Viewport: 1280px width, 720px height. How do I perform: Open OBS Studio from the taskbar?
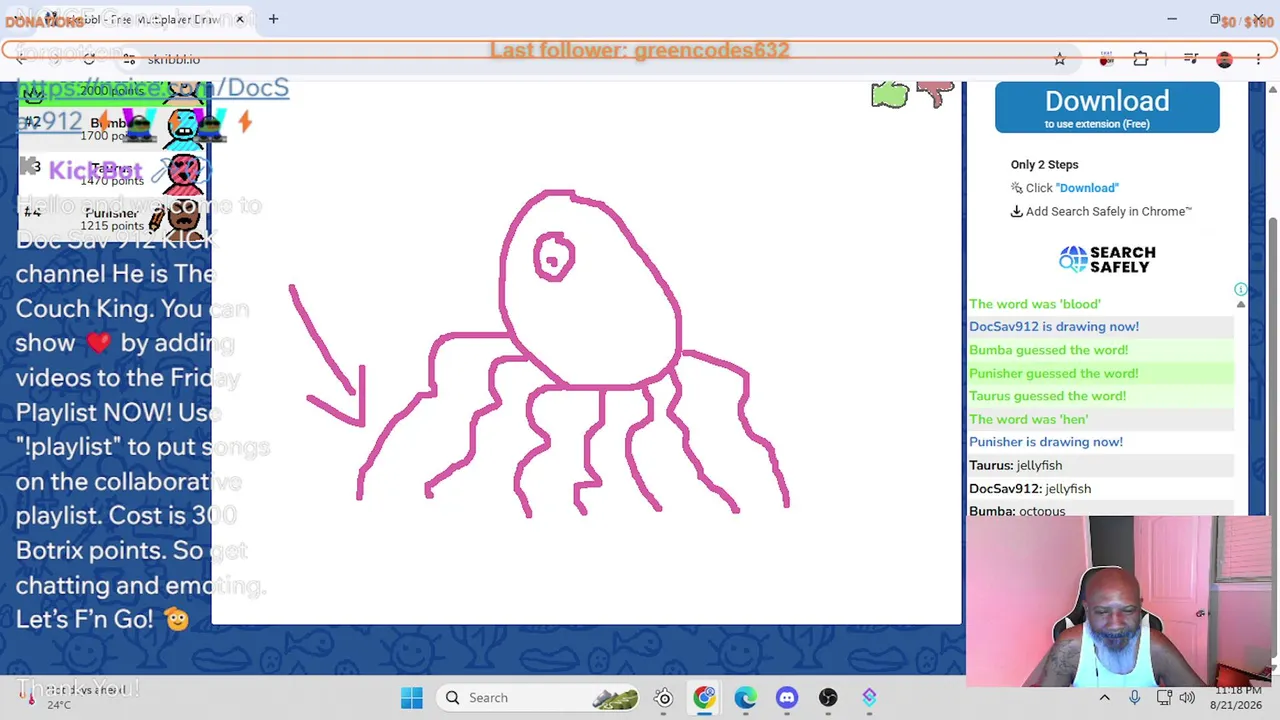(828, 698)
